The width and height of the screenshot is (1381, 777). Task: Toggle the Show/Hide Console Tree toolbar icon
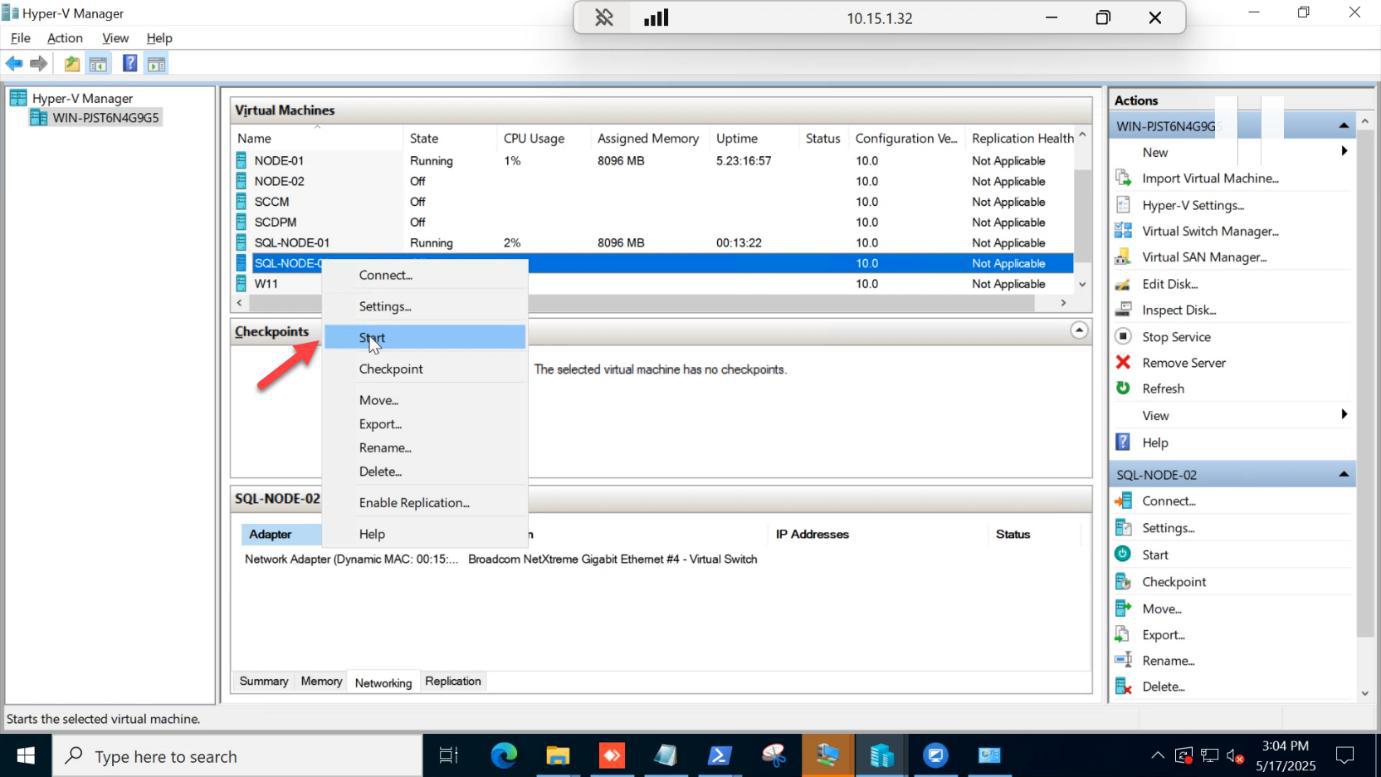[x=98, y=64]
